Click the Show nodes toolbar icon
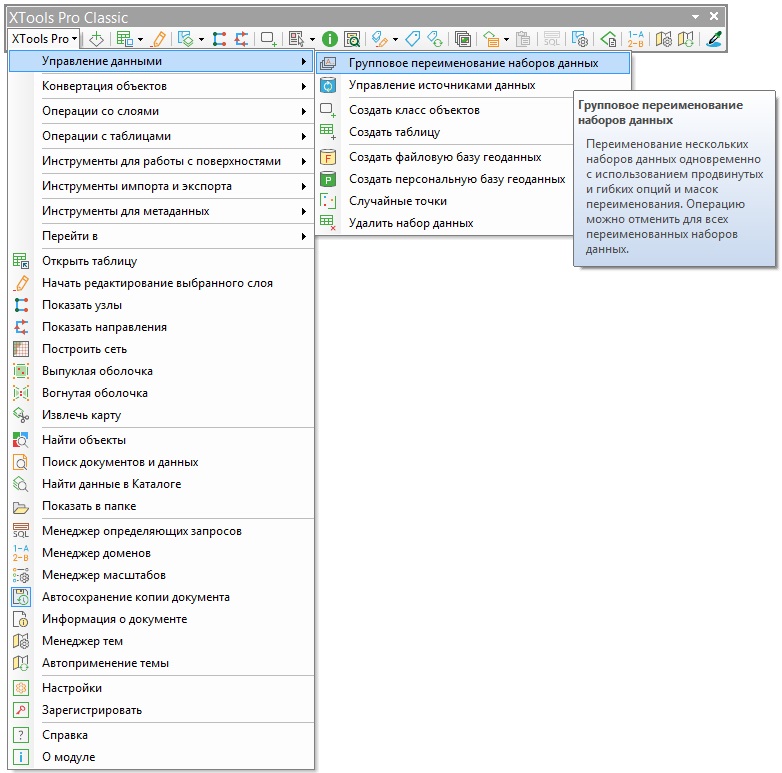 click(219, 38)
